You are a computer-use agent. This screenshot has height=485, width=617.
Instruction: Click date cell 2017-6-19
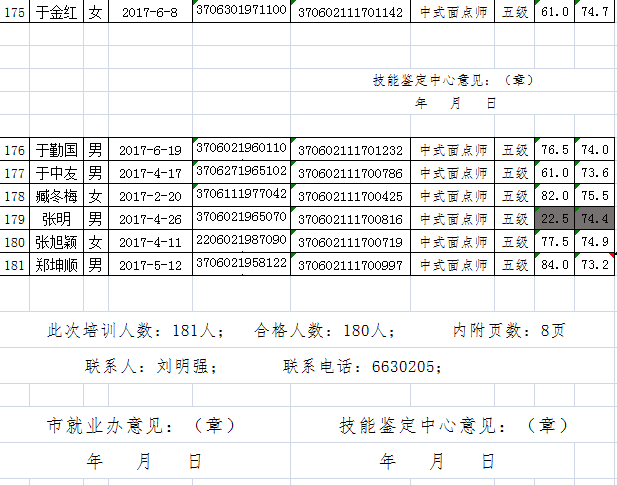[150, 150]
